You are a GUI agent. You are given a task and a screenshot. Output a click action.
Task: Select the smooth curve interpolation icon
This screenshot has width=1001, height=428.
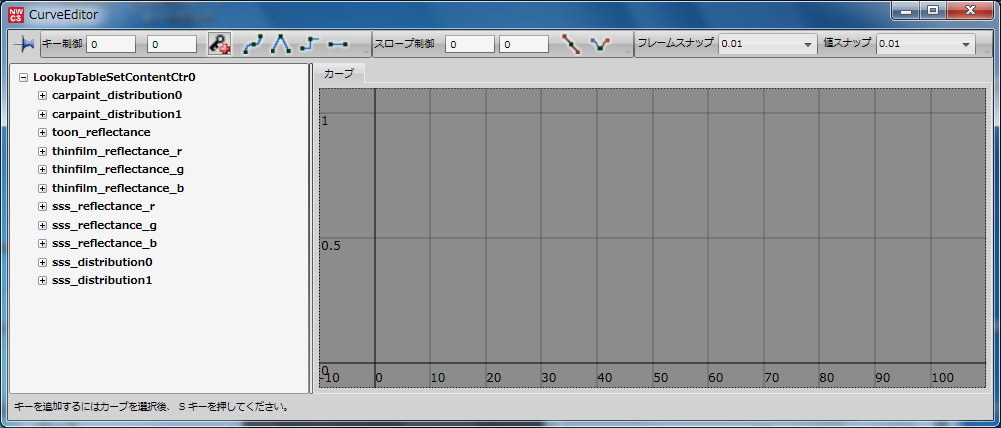coord(254,44)
